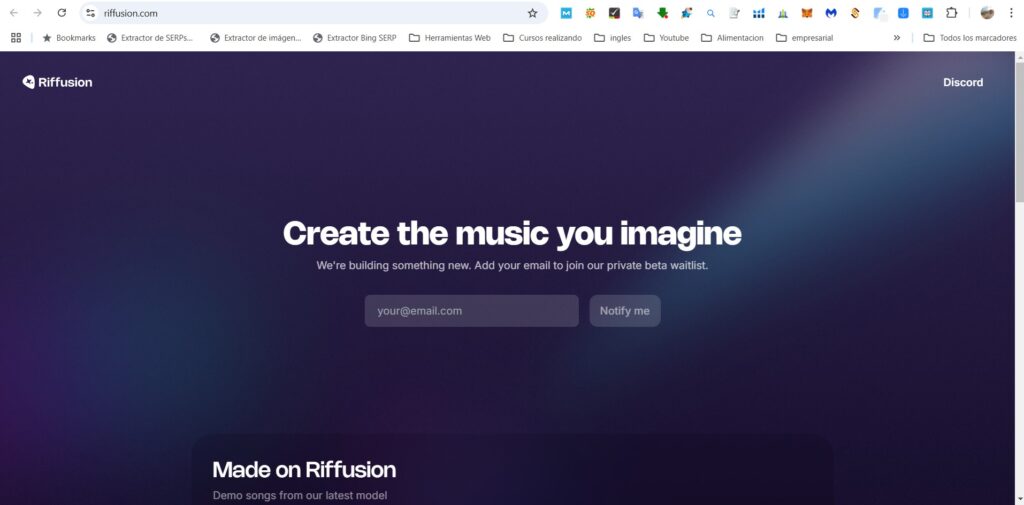The image size is (1024, 505).
Task: Expand the Alimentacion bookmark folder
Action: click(x=732, y=38)
